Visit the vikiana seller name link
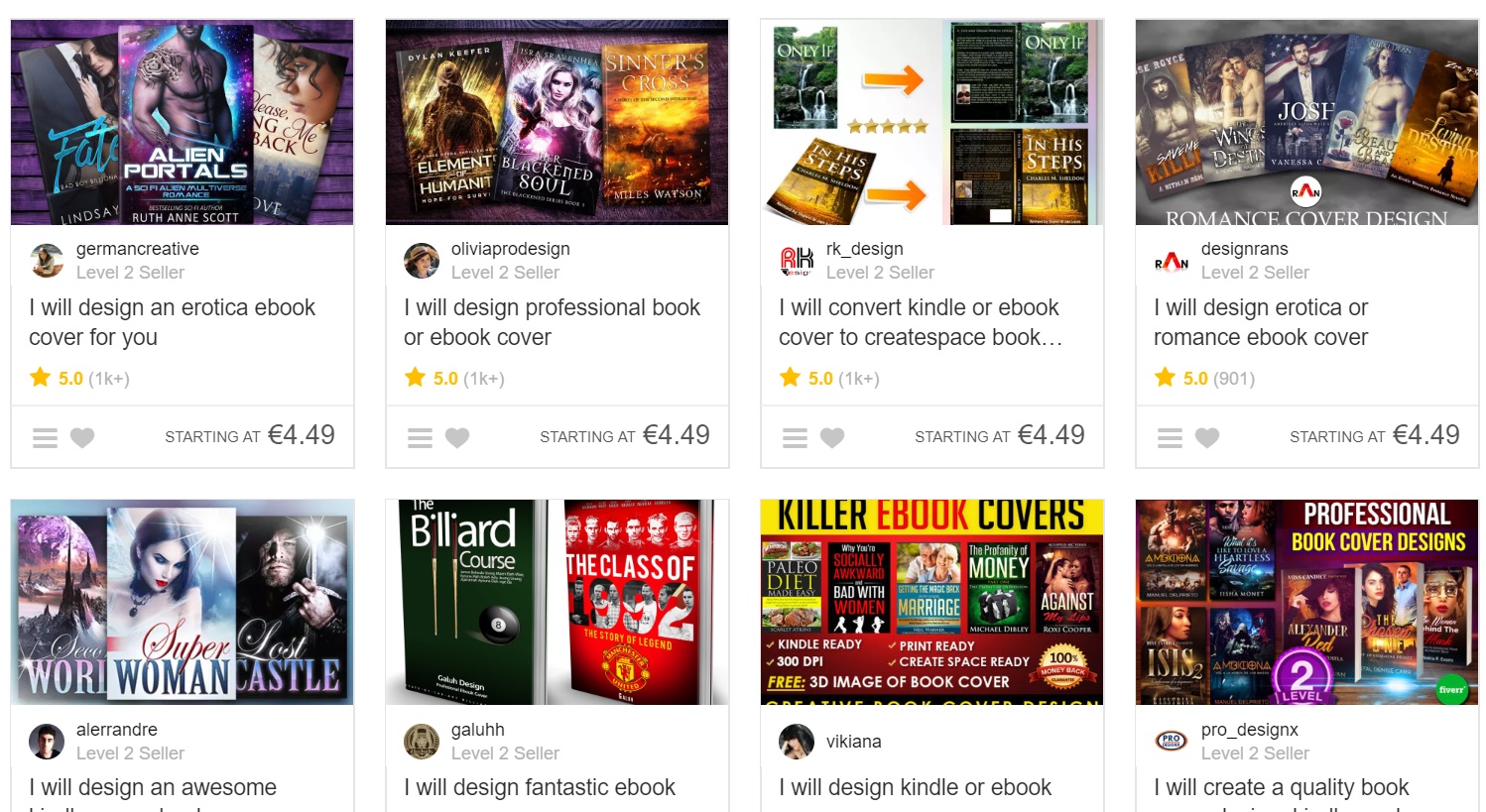This screenshot has width=1486, height=812. (854, 742)
